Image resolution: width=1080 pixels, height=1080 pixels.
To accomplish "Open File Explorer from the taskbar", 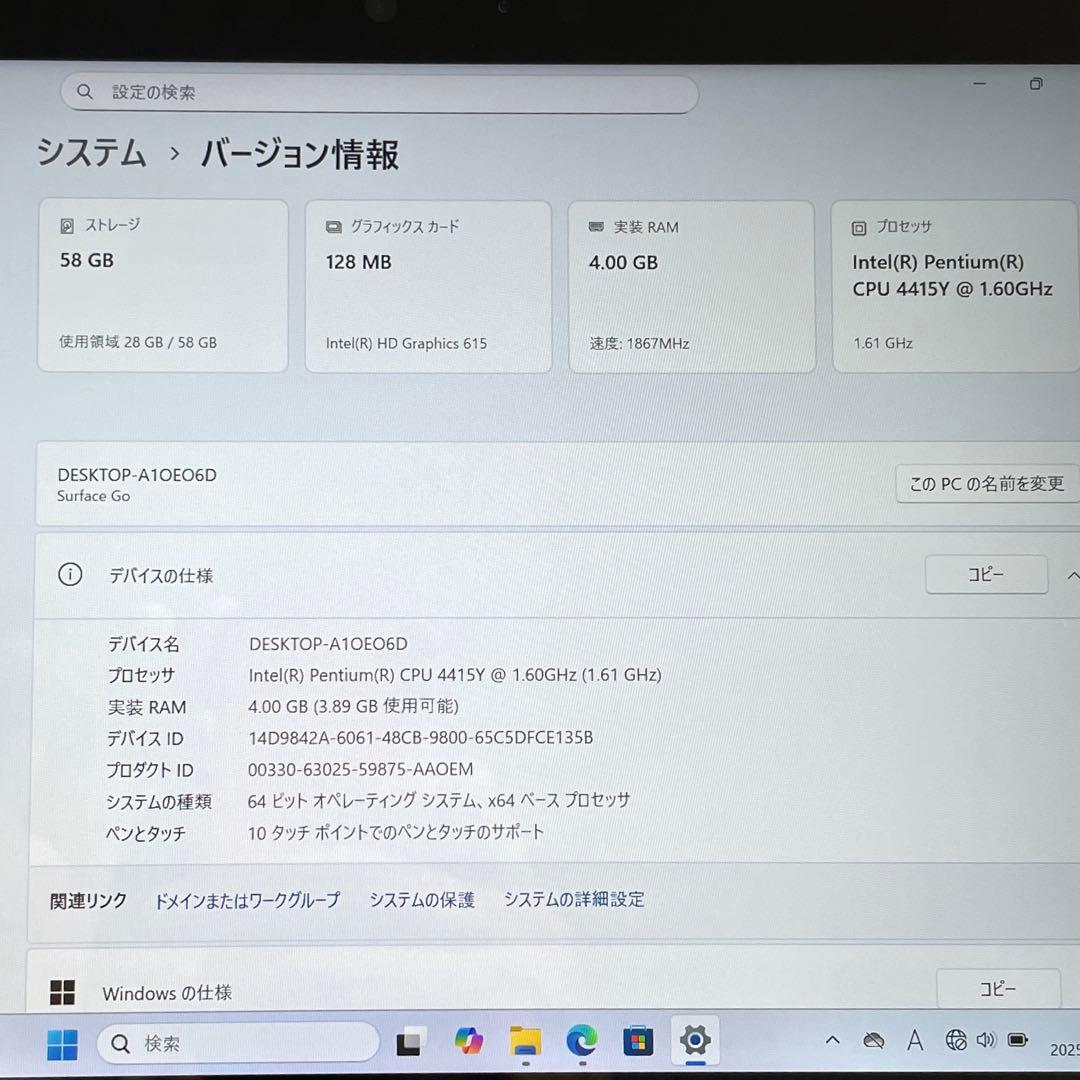I will click(x=526, y=1041).
